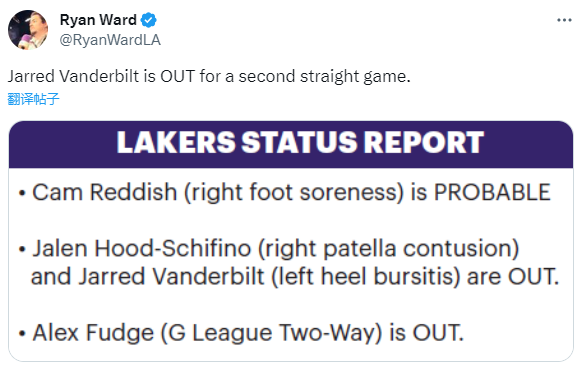Click the purple LAKERS STATUS REPORT banner
Screen dimensions: 582x366
click(x=291, y=144)
